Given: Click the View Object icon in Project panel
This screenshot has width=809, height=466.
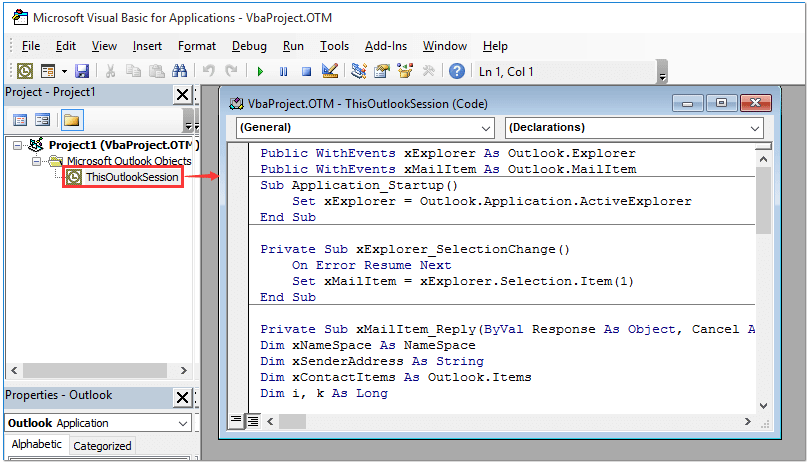Looking at the screenshot, I should [43, 120].
